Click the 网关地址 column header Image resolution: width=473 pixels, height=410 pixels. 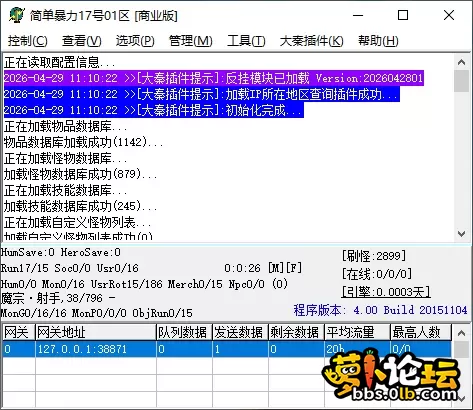coord(96,332)
